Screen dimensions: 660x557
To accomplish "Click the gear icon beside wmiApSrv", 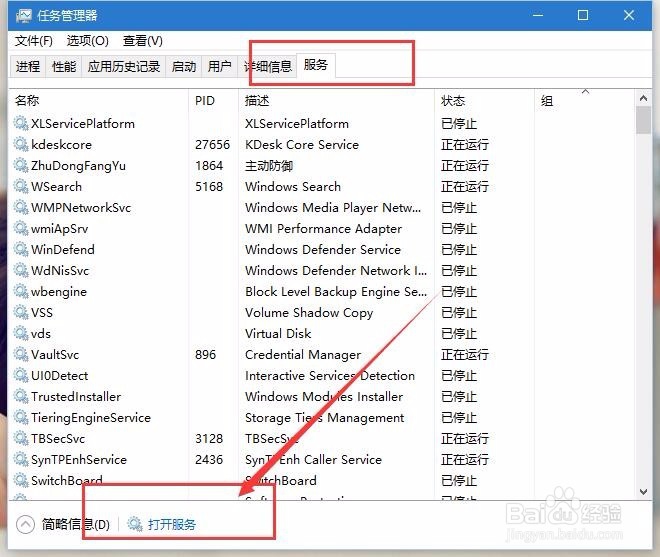I will (21, 228).
